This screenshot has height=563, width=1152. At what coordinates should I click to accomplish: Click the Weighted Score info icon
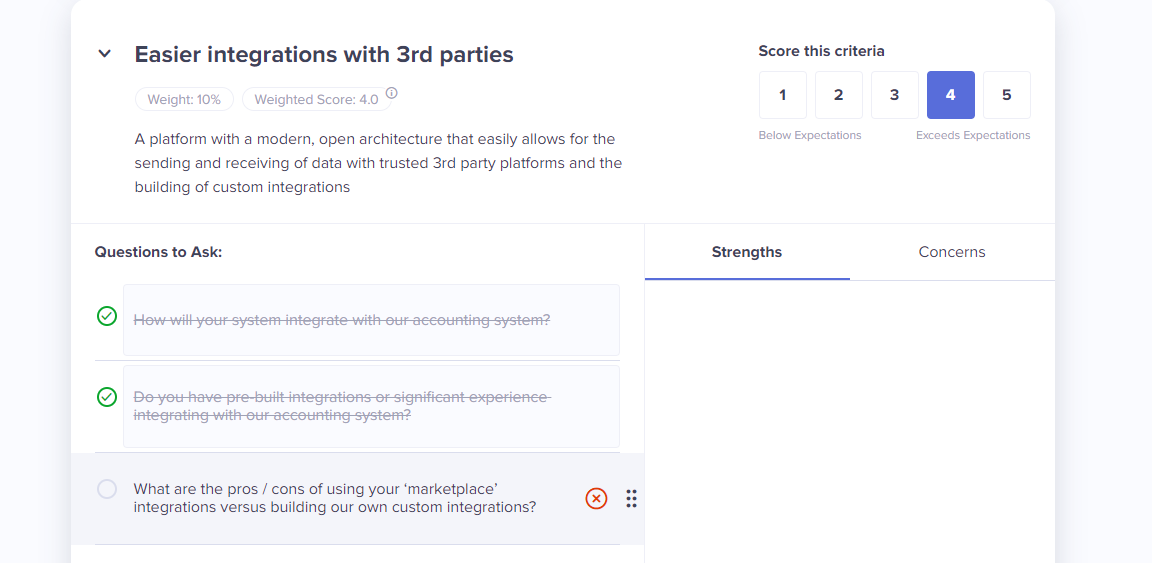pos(392,93)
